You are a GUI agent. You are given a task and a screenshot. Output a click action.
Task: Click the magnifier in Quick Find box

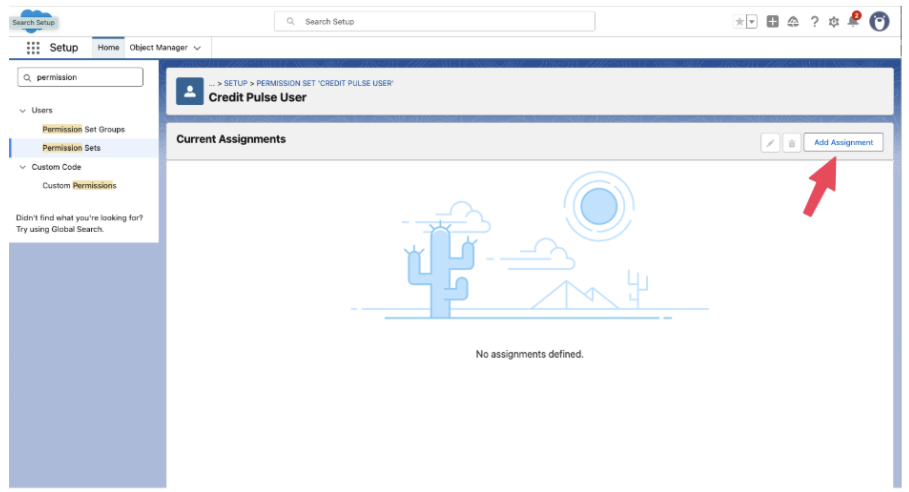pyautogui.click(x=27, y=77)
